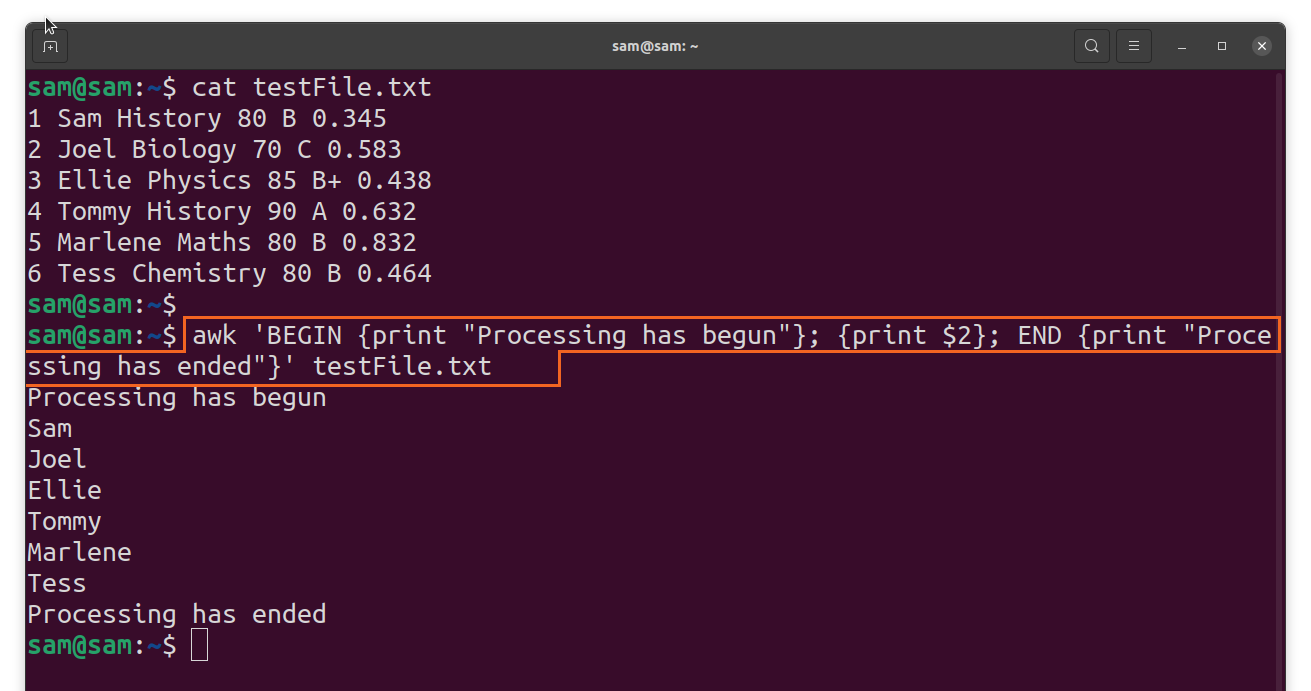Select the testFile.txt filename in the cat command
This screenshot has height=691, width=1311.
pyautogui.click(x=342, y=87)
